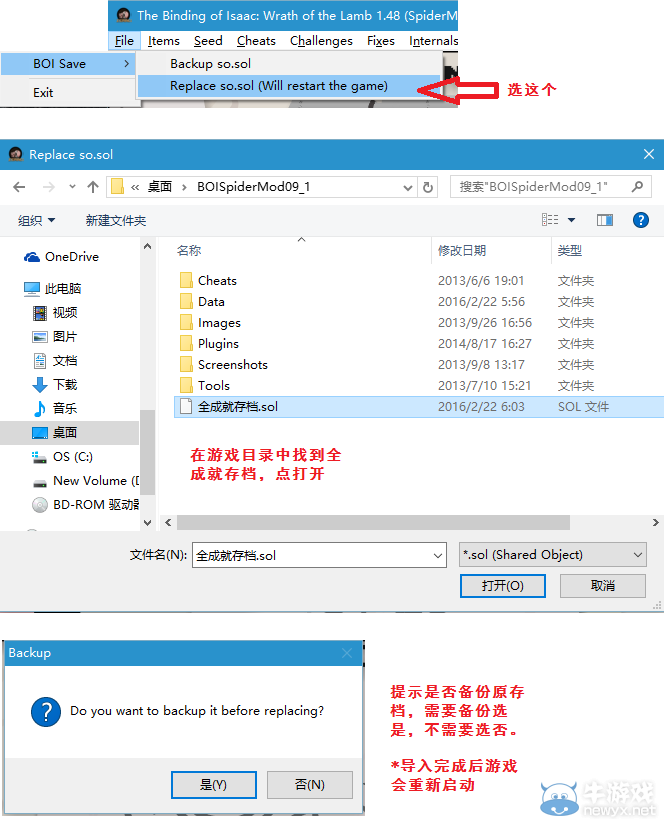The width and height of the screenshot is (664, 824).
Task: Open the *.sol file type dropdown
Action: [x=553, y=555]
